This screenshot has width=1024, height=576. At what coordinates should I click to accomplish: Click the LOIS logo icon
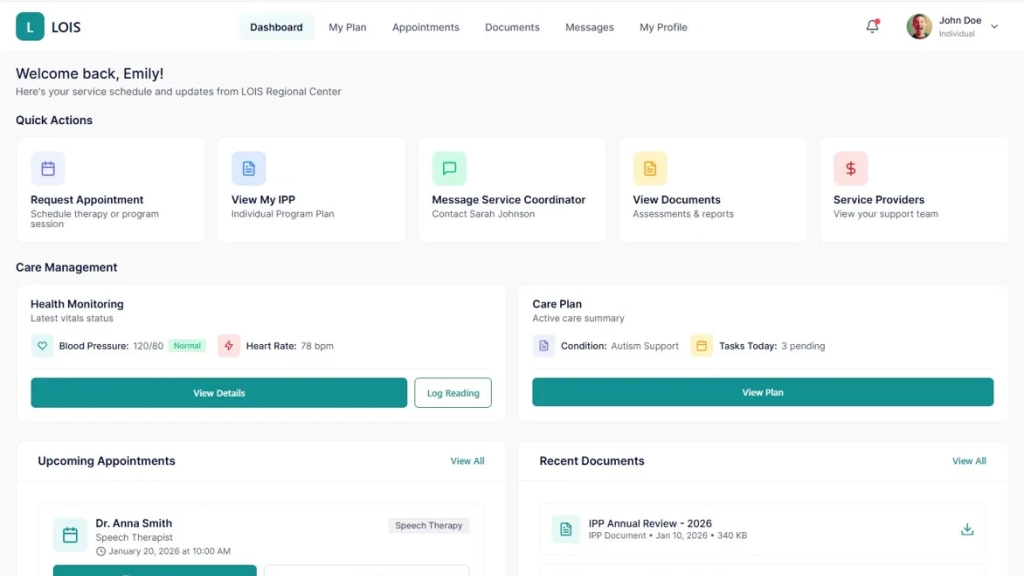coord(30,27)
